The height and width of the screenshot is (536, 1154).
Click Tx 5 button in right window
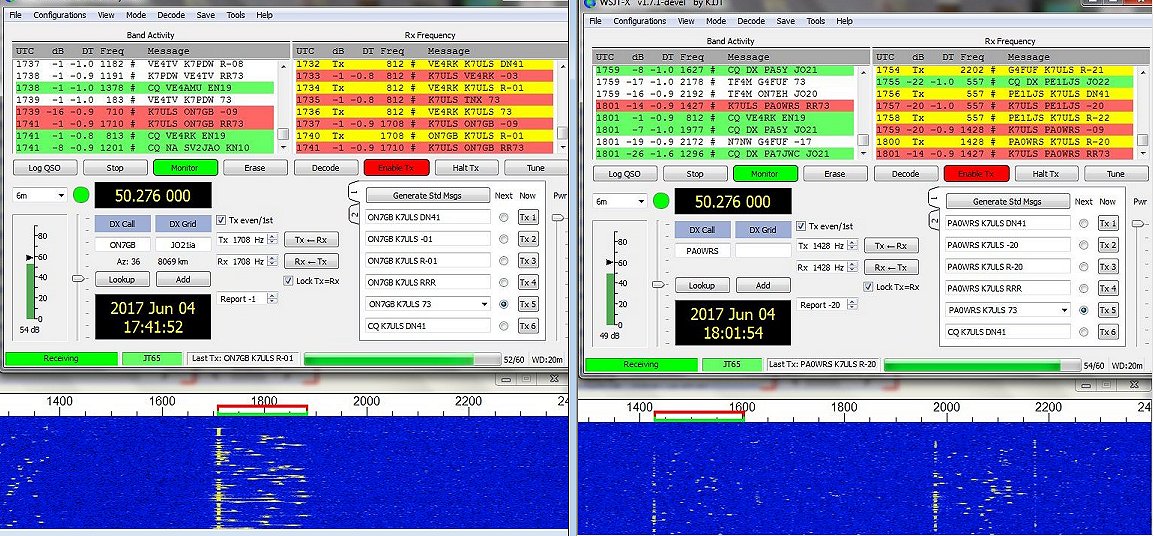[x=1108, y=310]
